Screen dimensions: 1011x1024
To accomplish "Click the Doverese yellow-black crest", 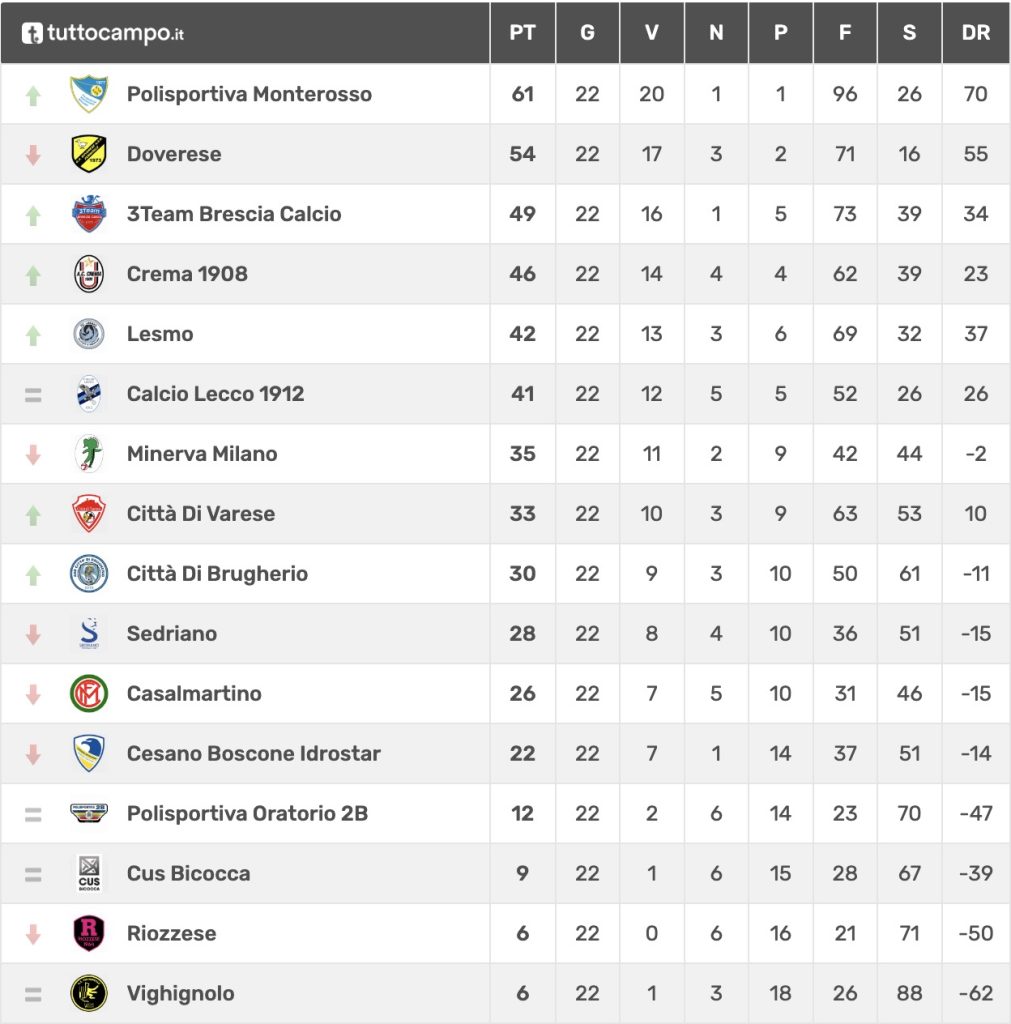I will pos(89,154).
